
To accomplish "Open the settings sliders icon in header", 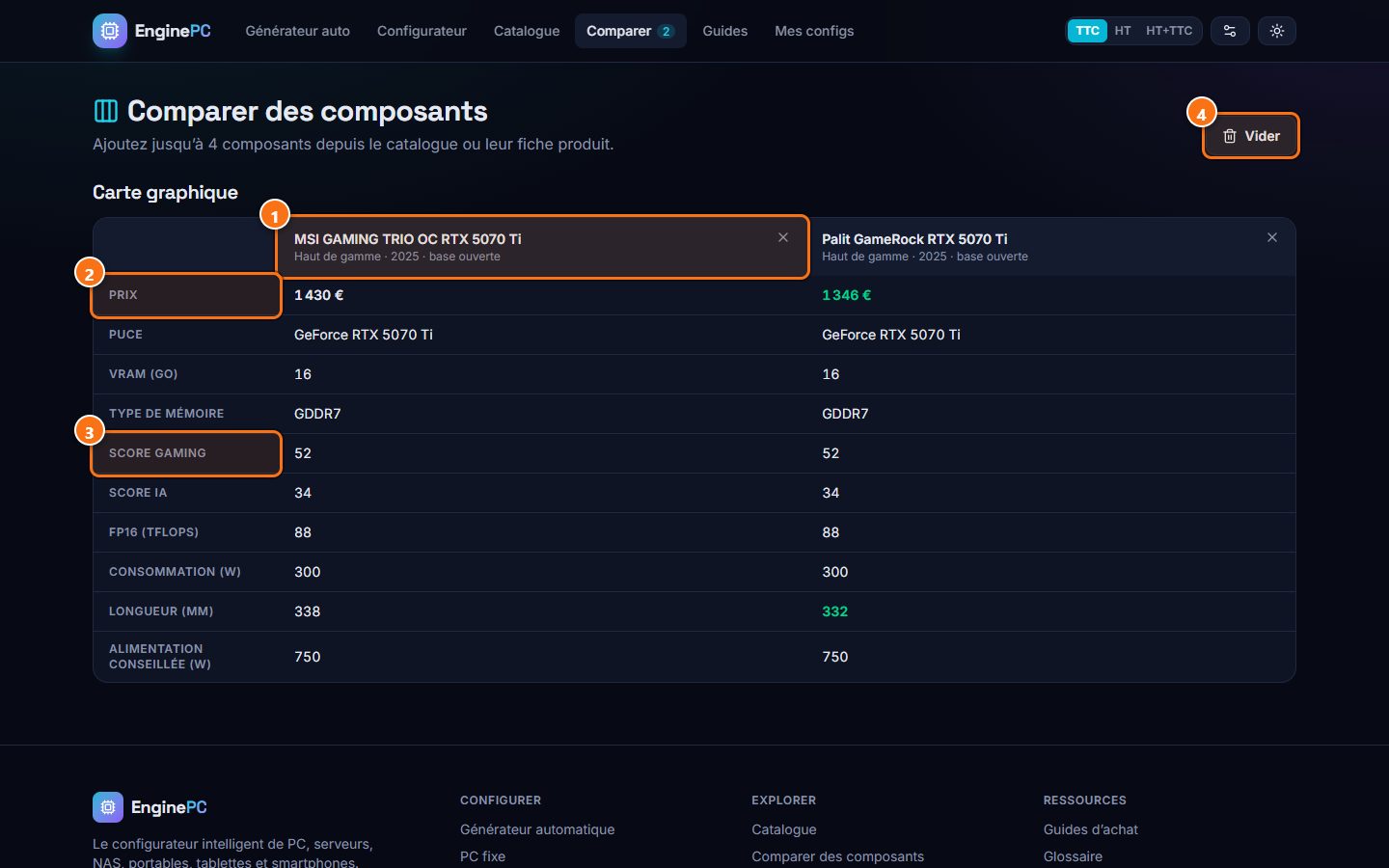I will pyautogui.click(x=1230, y=31).
